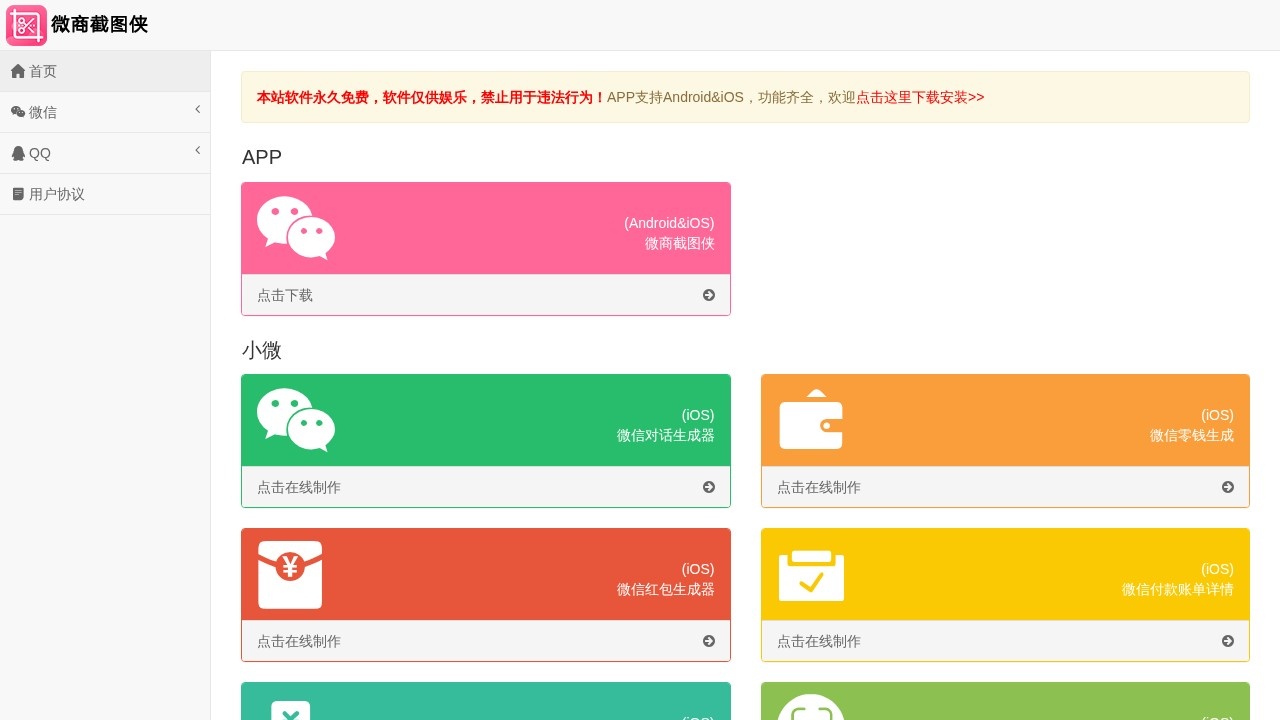Click the yellow bill checkmark icon
Screen dimensions: 1280x720
(811, 575)
